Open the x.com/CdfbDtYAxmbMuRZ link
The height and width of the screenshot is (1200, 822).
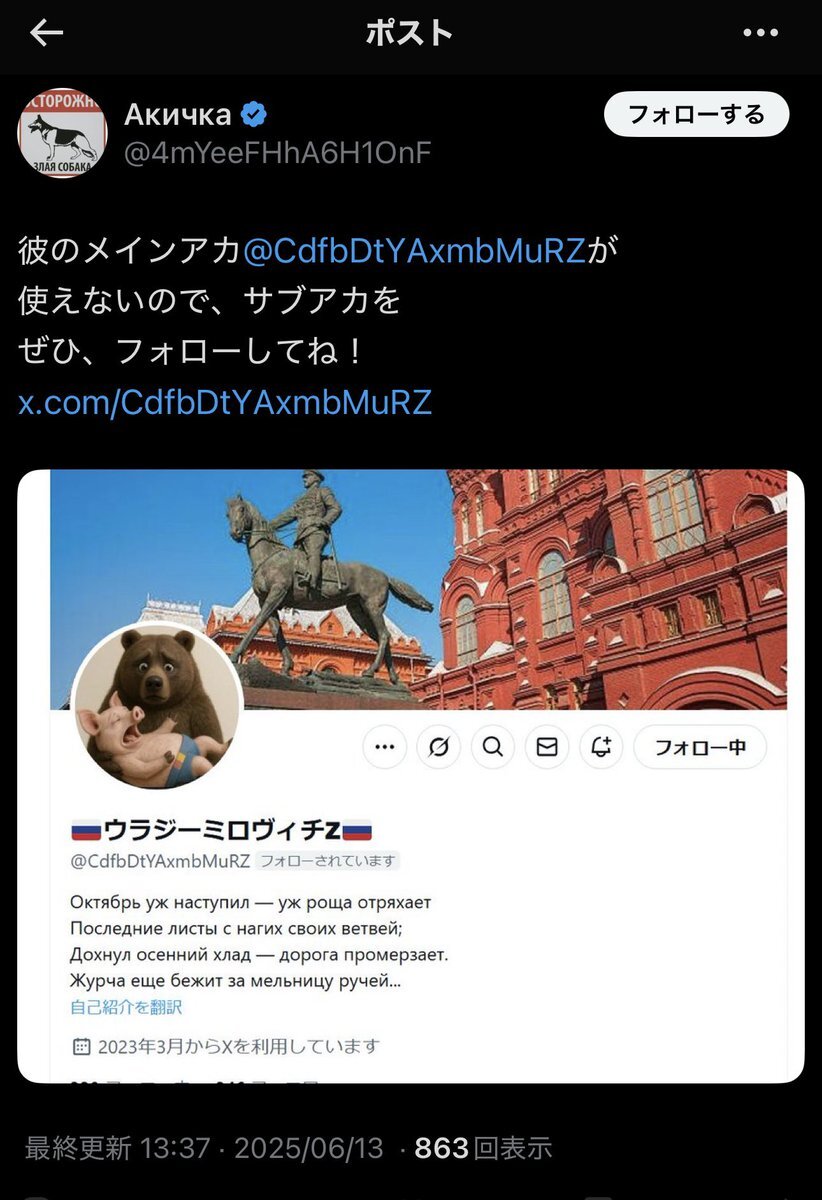click(225, 402)
